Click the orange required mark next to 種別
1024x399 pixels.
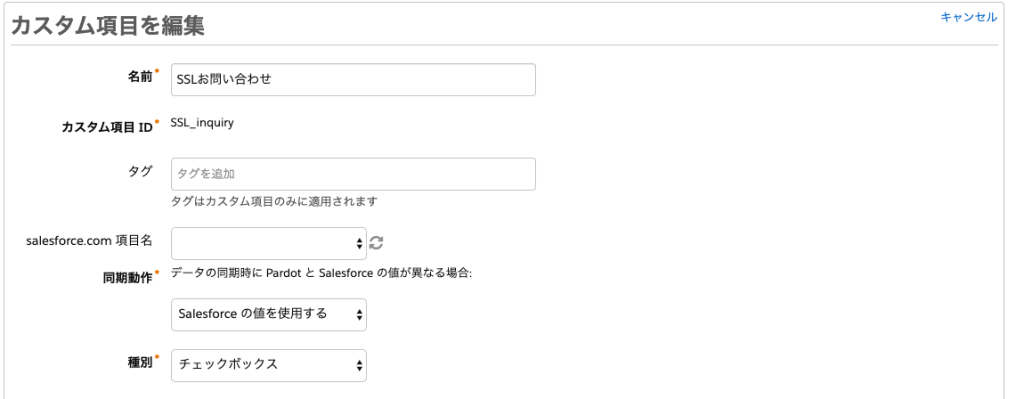tap(157, 357)
